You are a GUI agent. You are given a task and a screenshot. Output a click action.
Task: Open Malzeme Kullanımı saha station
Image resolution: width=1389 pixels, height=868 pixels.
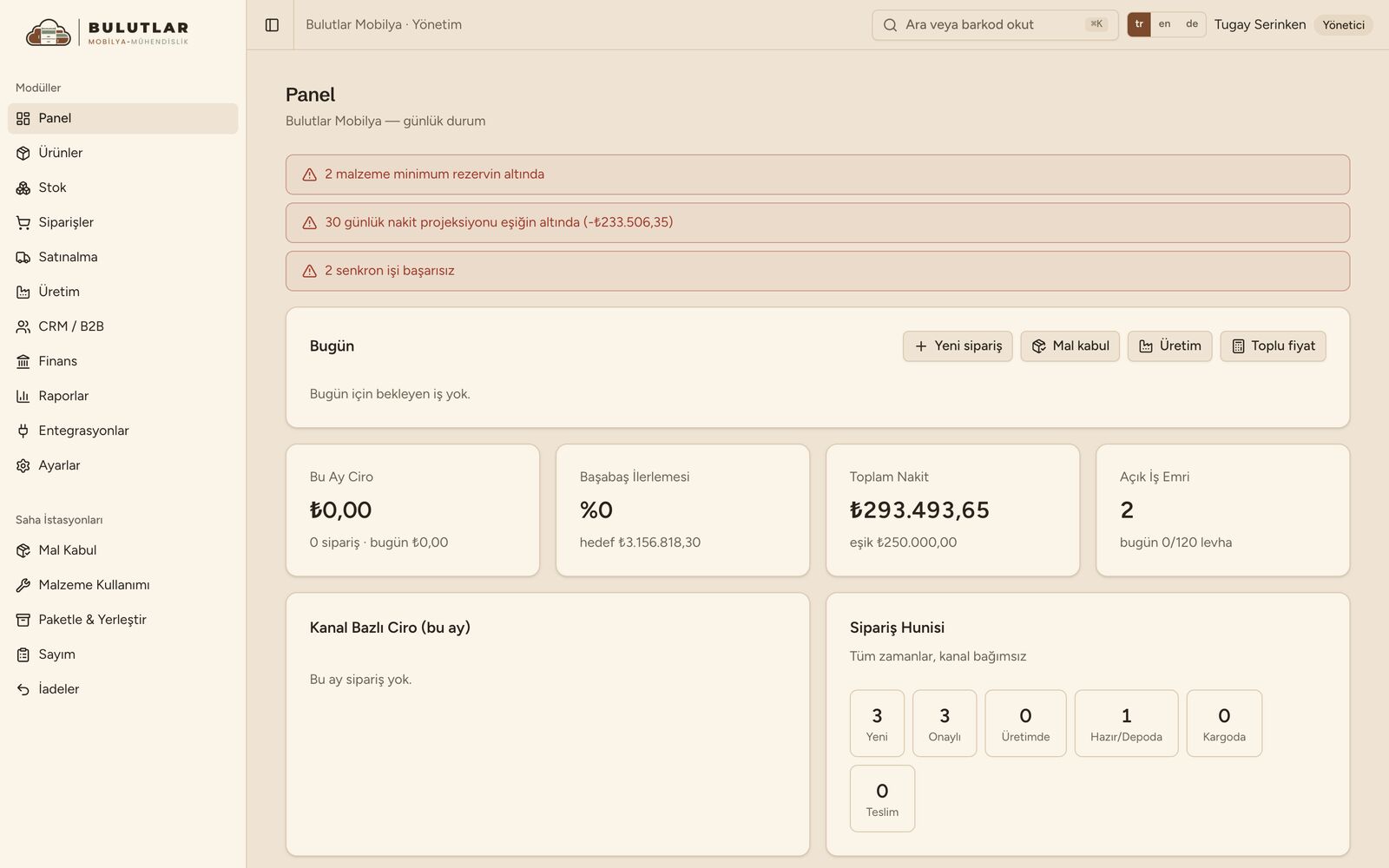(122, 585)
